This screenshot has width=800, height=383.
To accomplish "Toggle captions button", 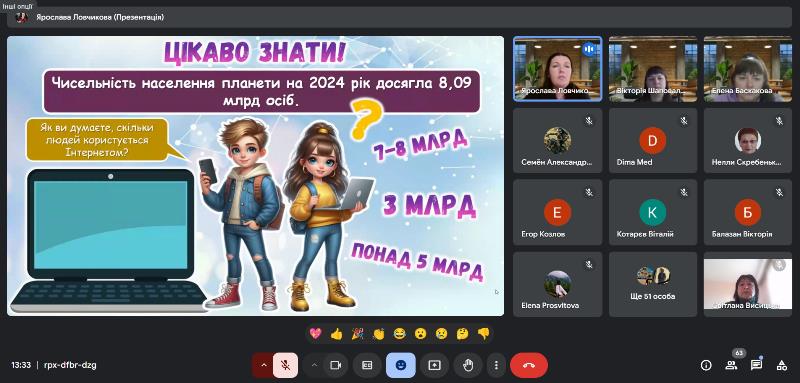I will coord(367,365).
